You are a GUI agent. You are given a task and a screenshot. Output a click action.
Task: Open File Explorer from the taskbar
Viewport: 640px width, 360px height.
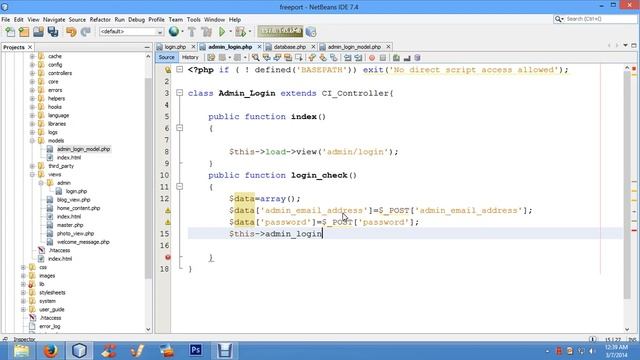click(x=21, y=351)
